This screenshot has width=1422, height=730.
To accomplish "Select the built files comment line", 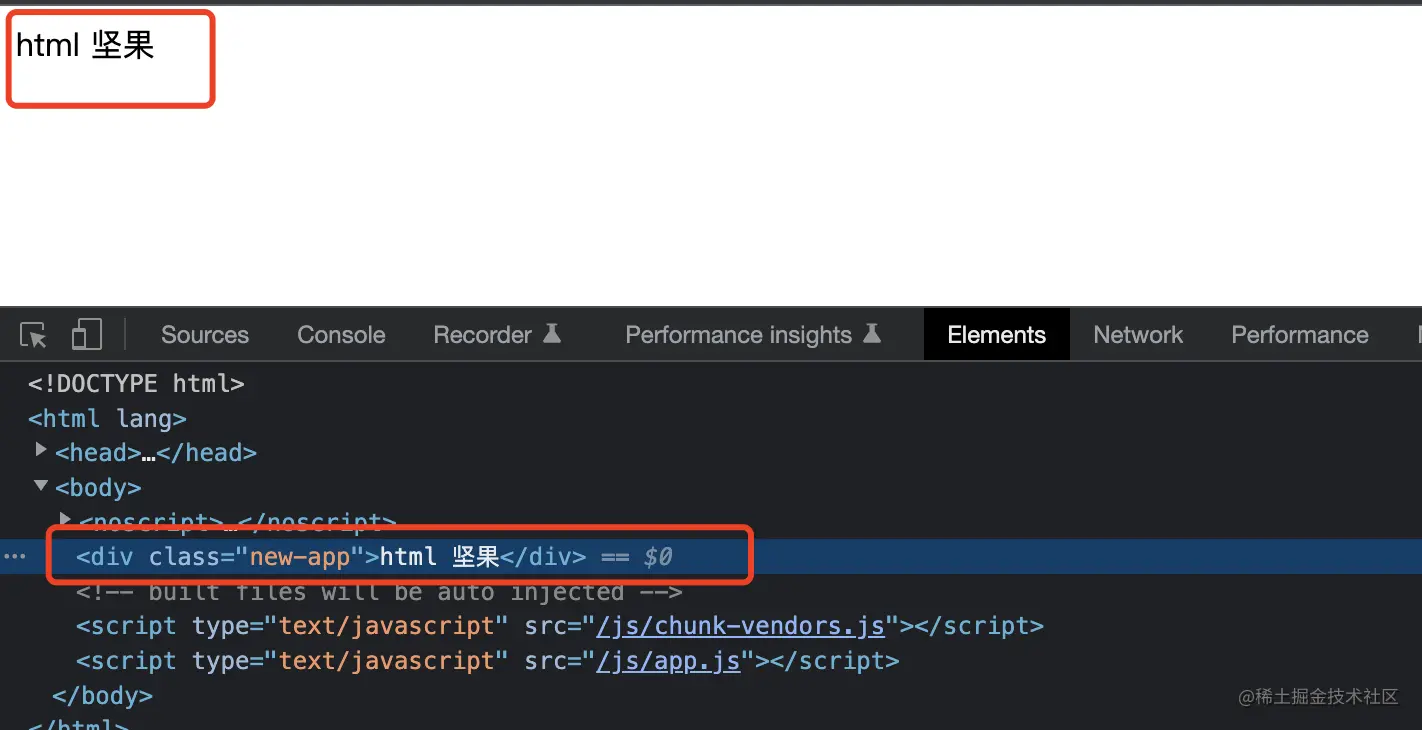I will point(379,592).
